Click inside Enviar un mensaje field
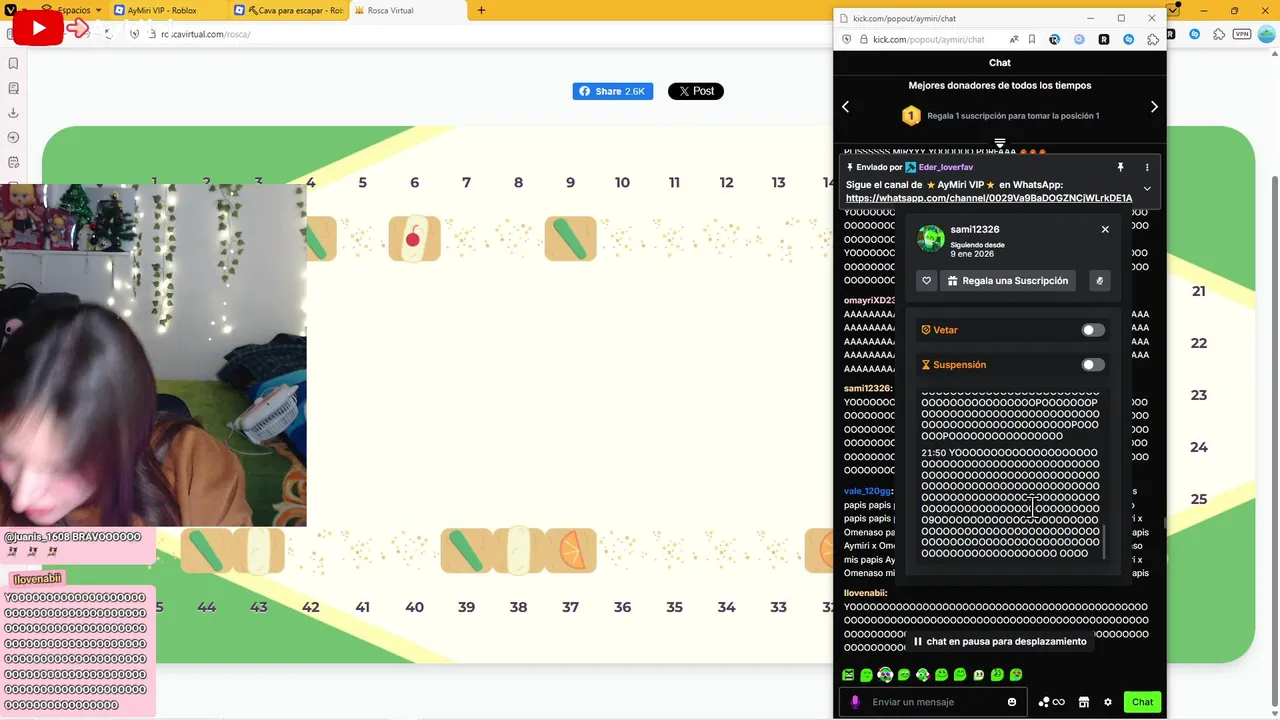The width and height of the screenshot is (1280, 720). coord(934,702)
